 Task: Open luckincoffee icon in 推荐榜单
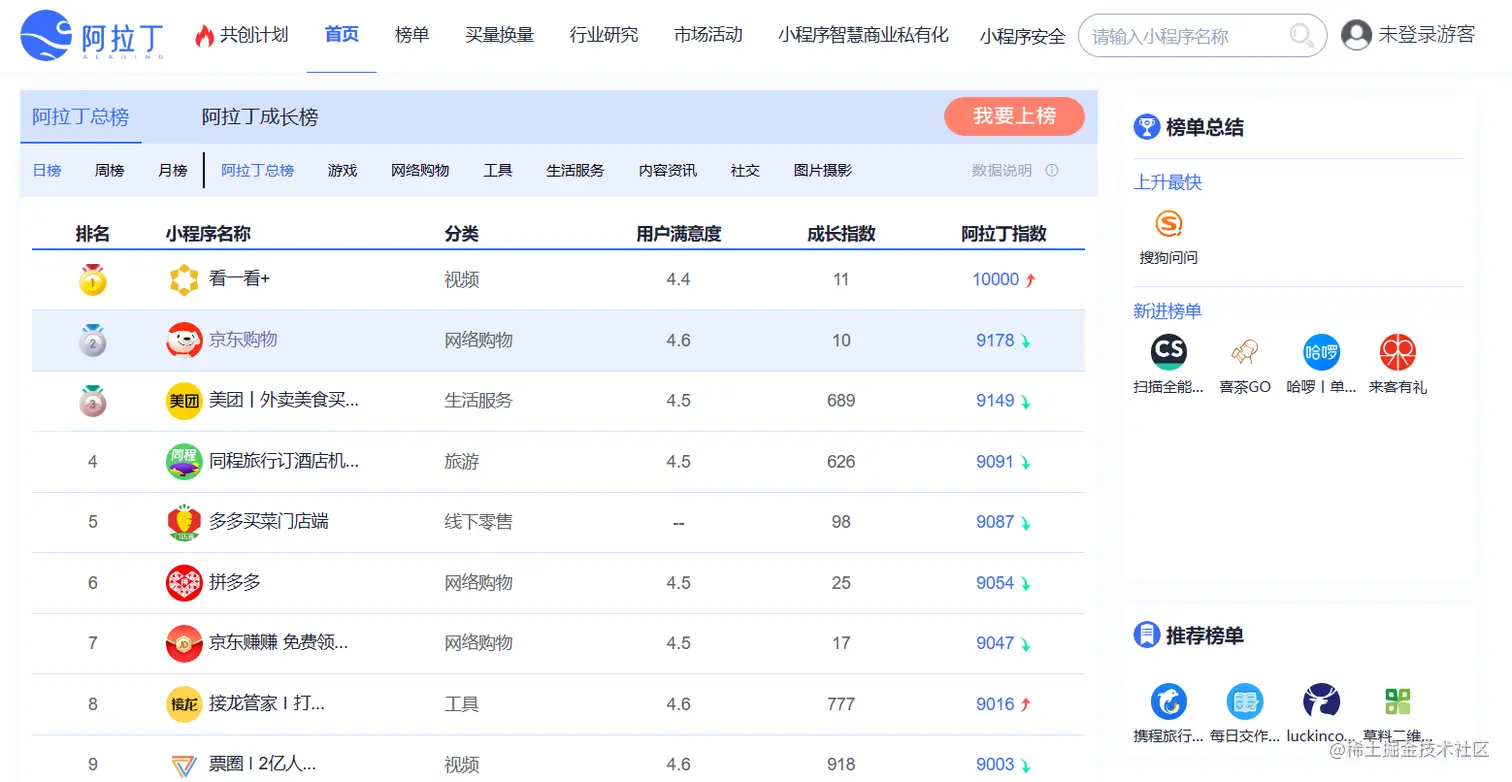(1321, 701)
